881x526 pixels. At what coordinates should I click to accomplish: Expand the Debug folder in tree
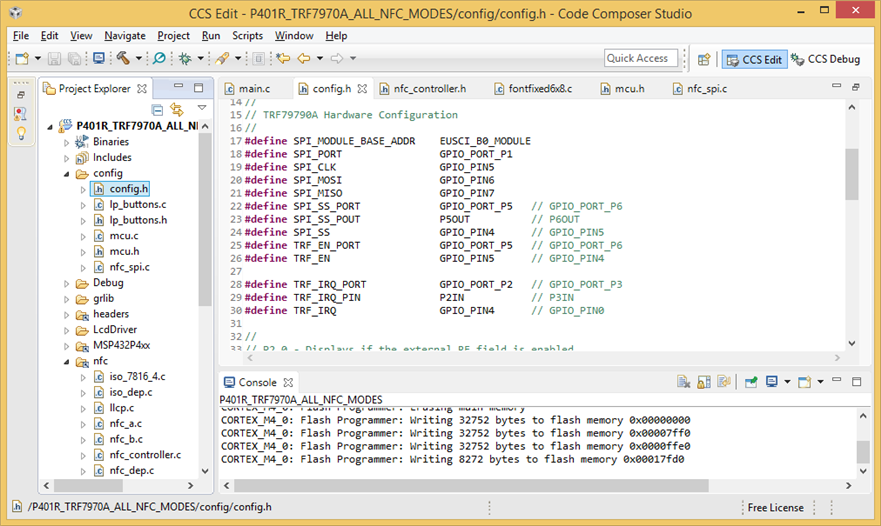[x=67, y=283]
